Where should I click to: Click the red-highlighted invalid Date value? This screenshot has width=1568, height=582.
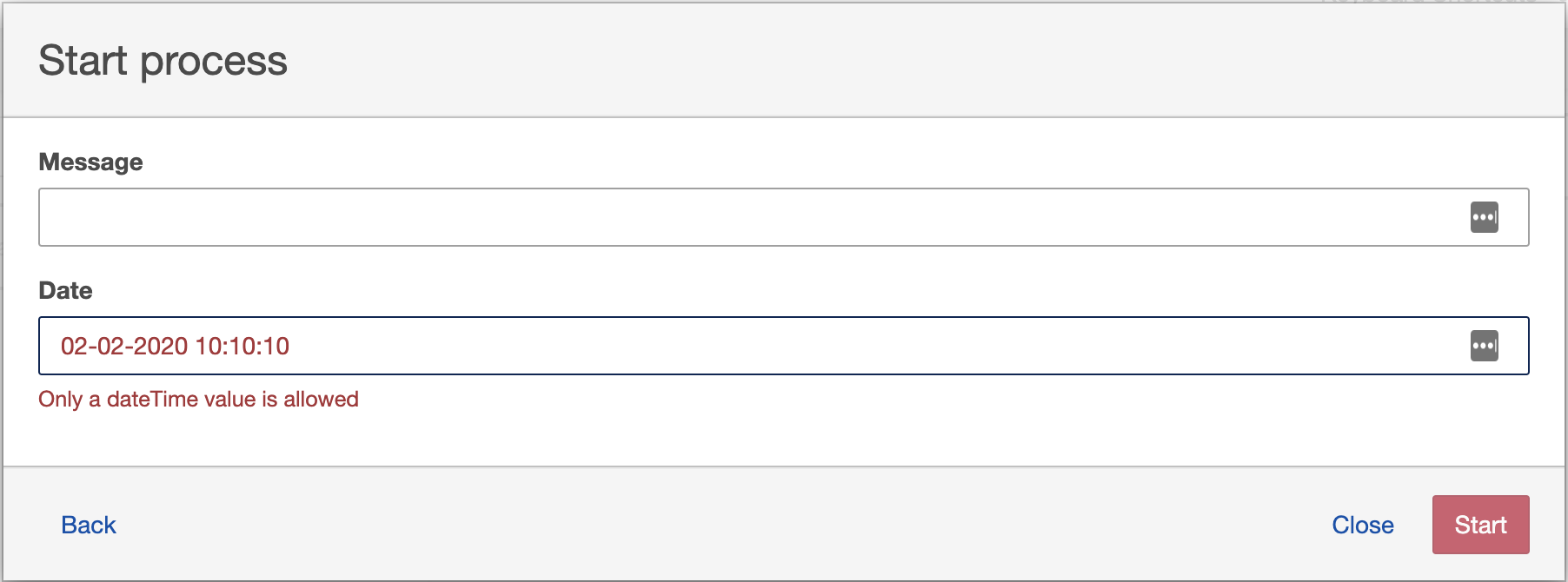[175, 346]
